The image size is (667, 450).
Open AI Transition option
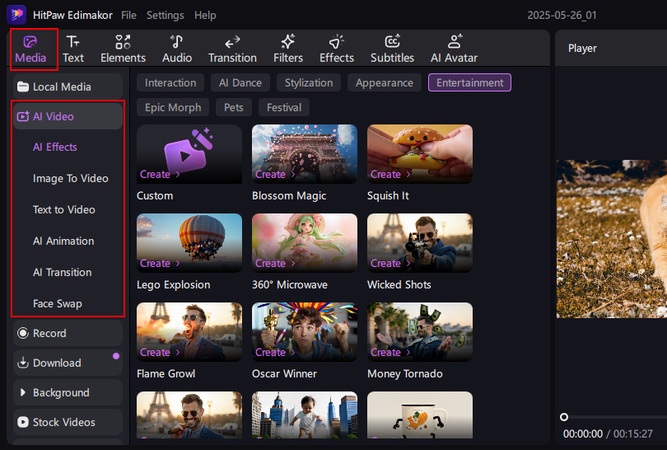[x=62, y=272]
